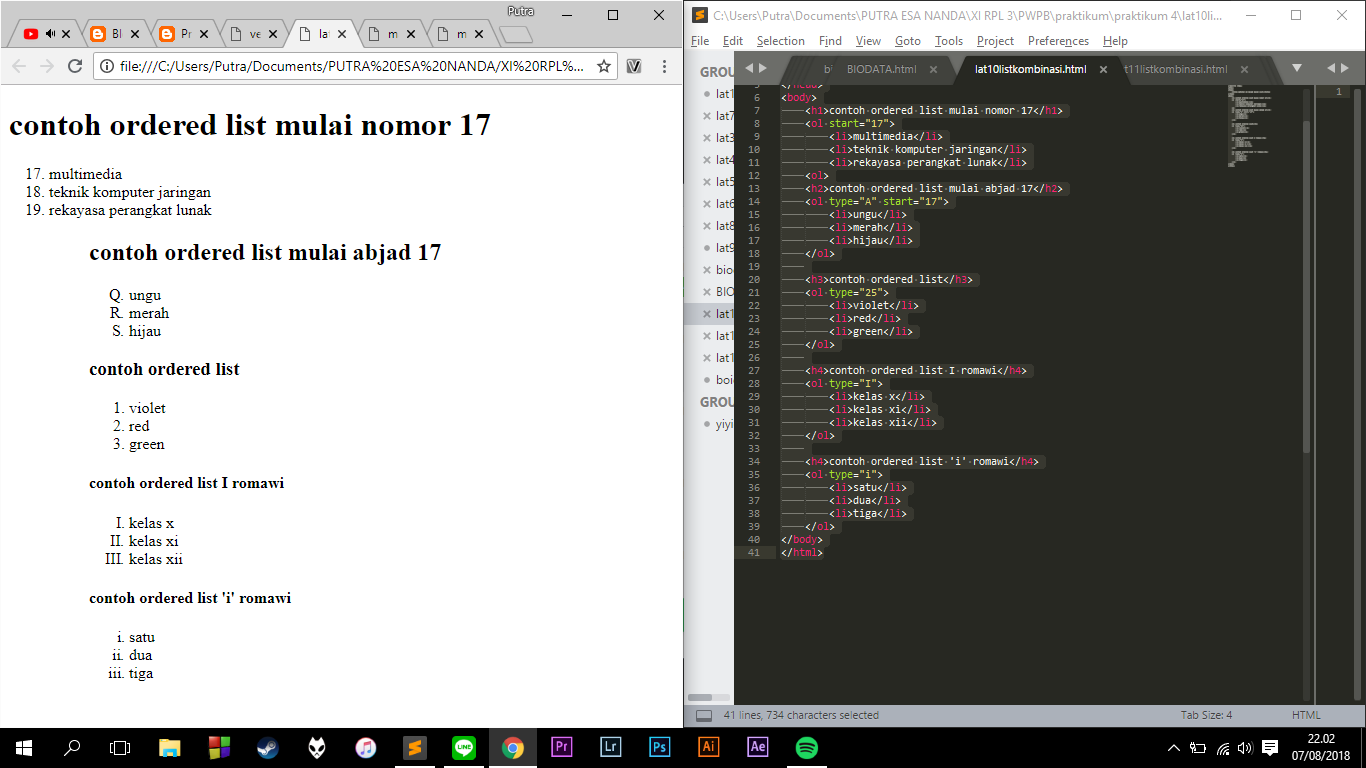View site information icon in address bar

point(107,66)
